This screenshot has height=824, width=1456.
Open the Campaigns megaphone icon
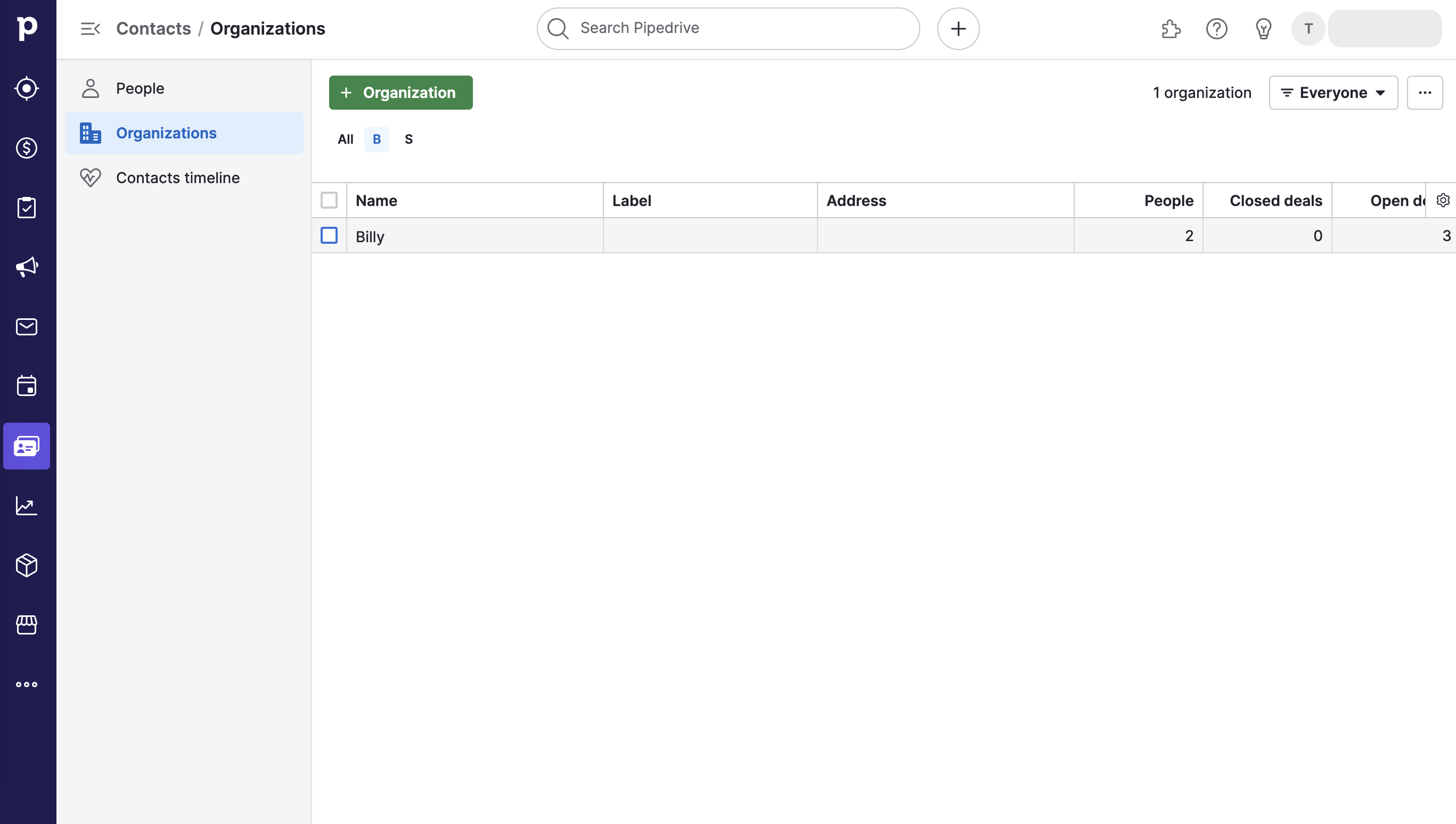(x=27, y=267)
